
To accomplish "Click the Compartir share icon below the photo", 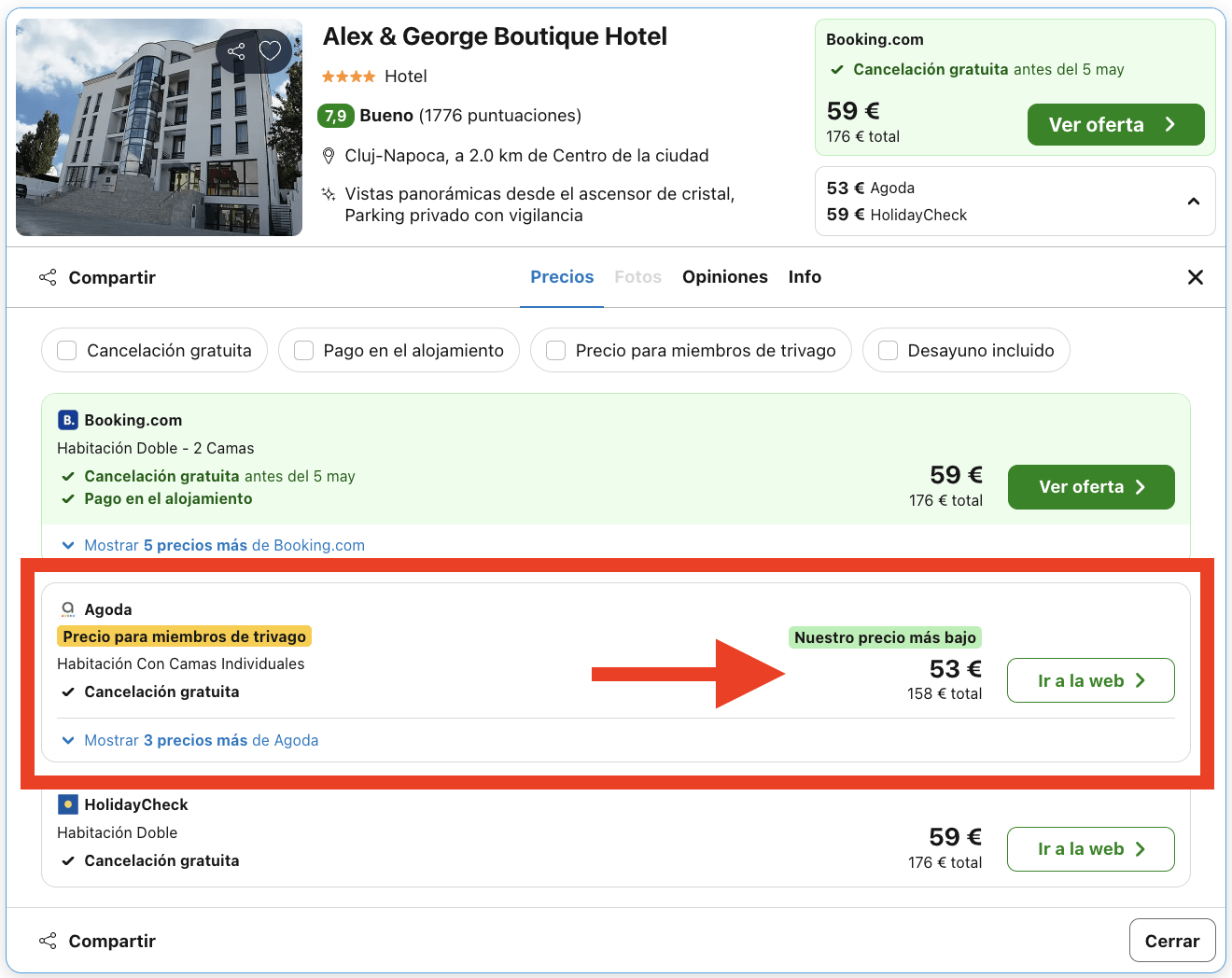I will click(48, 277).
